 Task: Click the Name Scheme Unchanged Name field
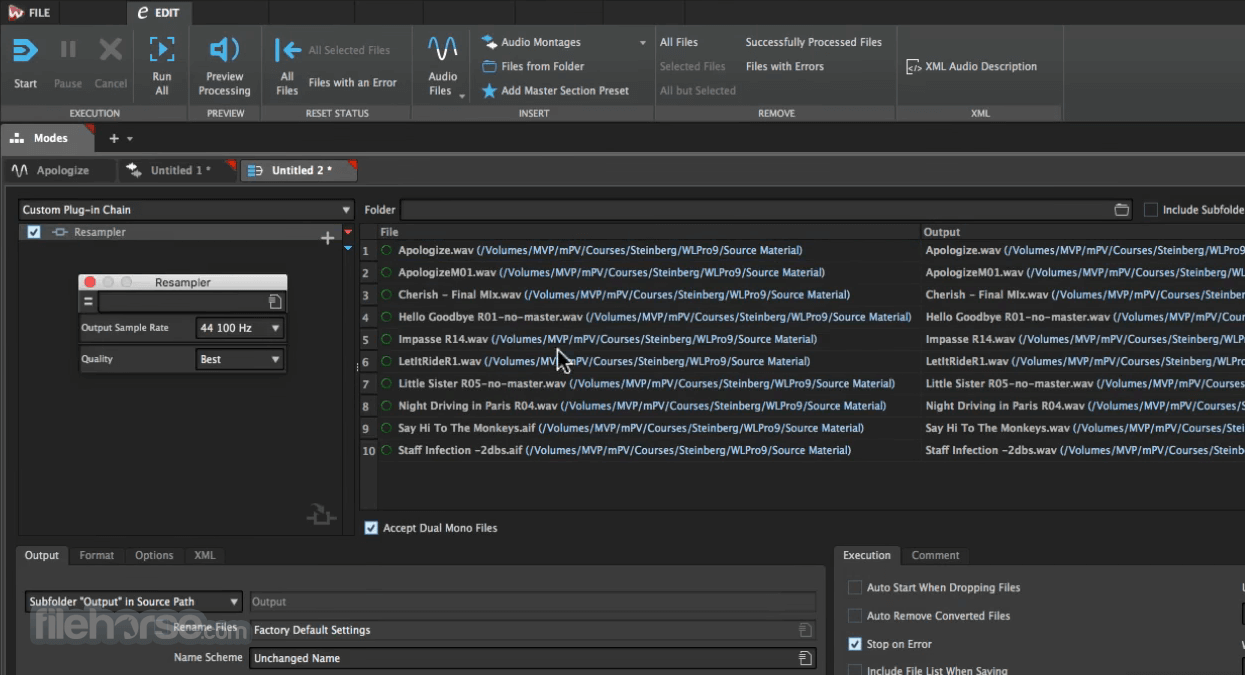coord(532,658)
